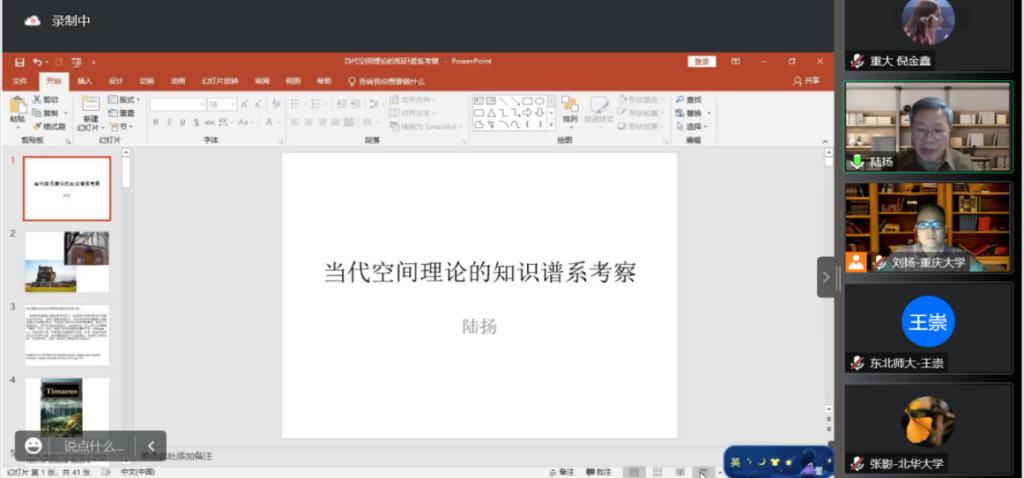Viewport: 1024px width, 478px height.
Task: Open the File (文件) menu tab
Action: [x=19, y=81]
